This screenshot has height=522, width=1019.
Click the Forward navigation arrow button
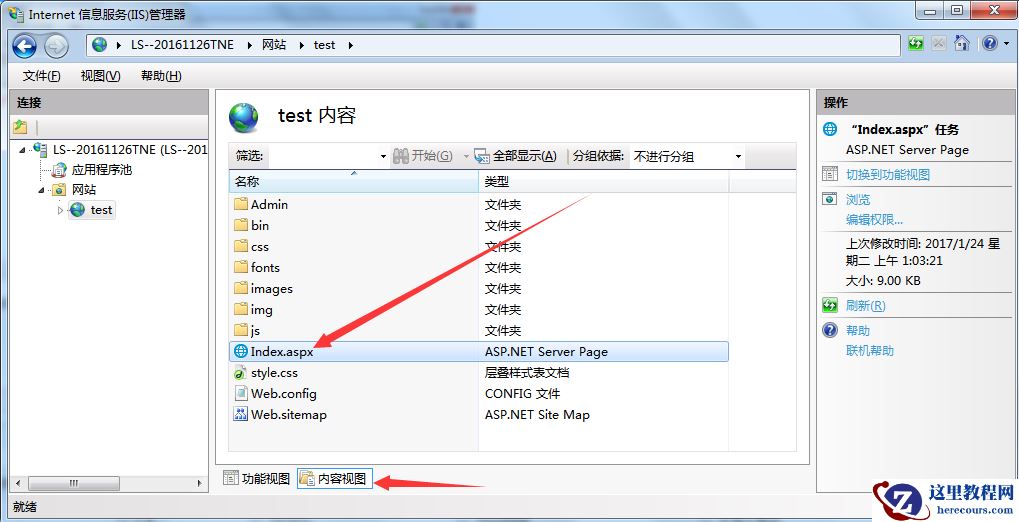[57, 46]
